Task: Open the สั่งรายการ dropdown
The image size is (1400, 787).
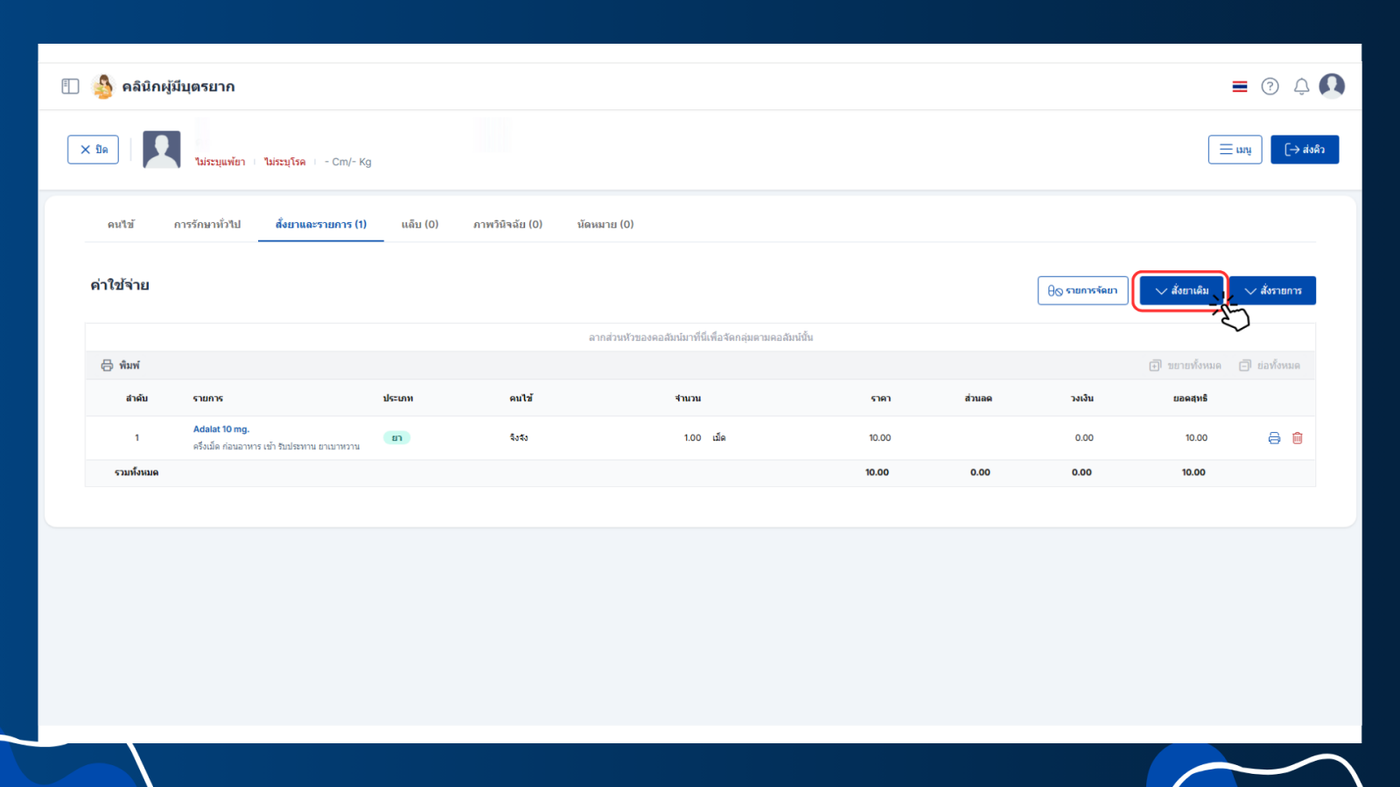Action: 1273,291
